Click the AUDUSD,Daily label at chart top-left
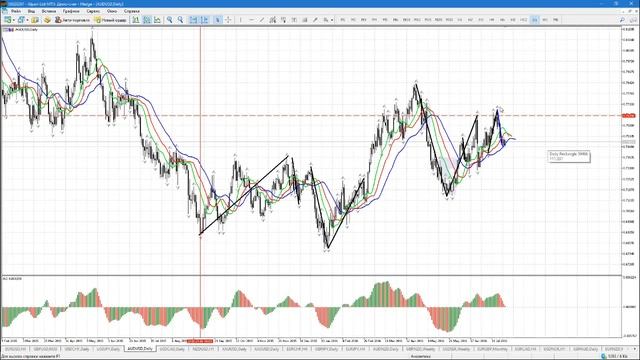 click(x=25, y=30)
